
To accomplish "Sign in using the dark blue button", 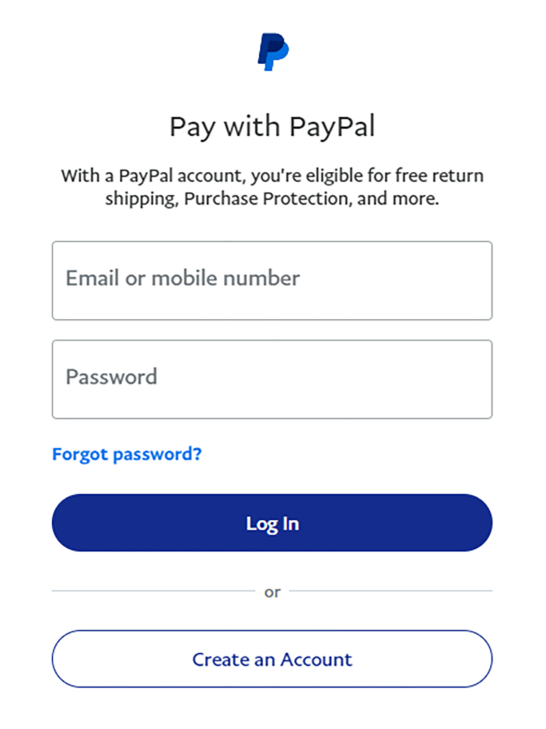I will pyautogui.click(x=272, y=523).
